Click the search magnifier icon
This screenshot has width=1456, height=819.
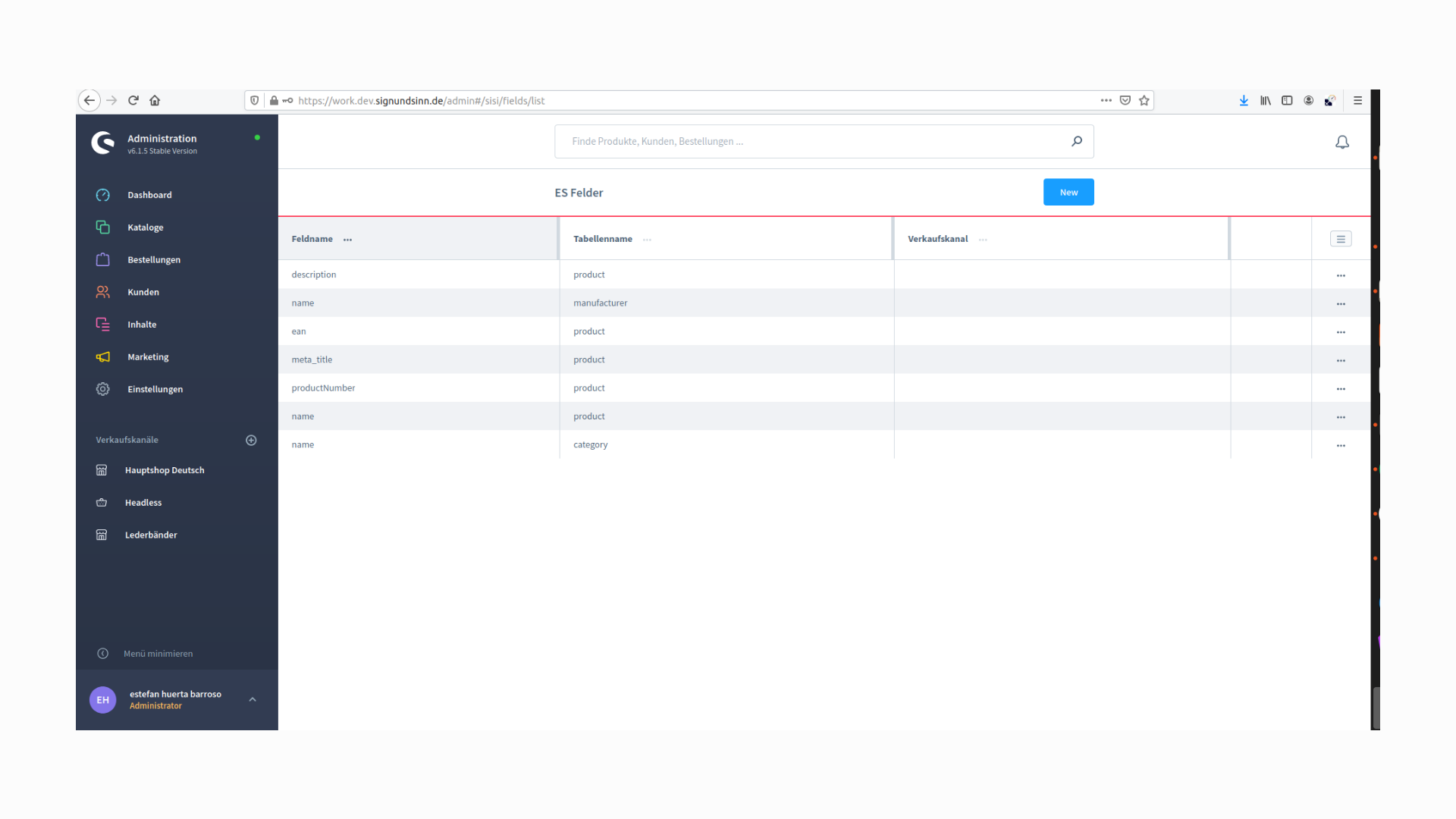pyautogui.click(x=1077, y=141)
